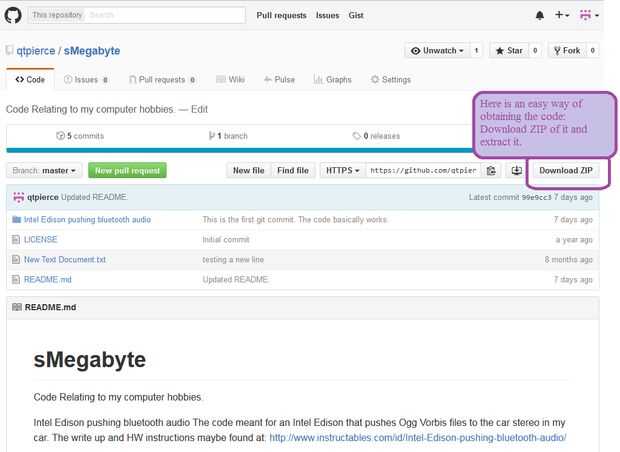Open the notifications bell icon

click(x=540, y=15)
